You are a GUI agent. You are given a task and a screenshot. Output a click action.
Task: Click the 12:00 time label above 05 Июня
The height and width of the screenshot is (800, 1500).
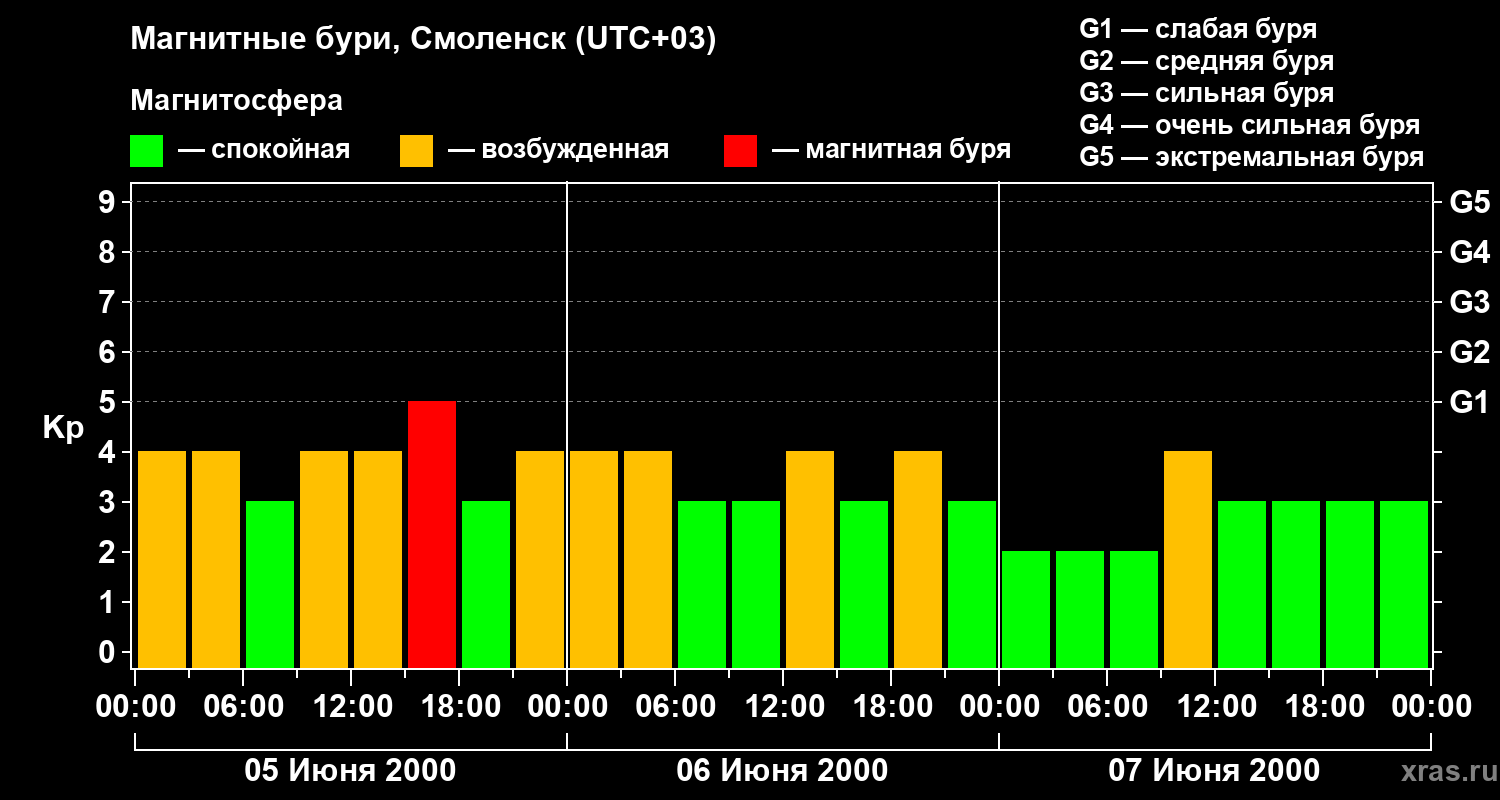pos(351,707)
